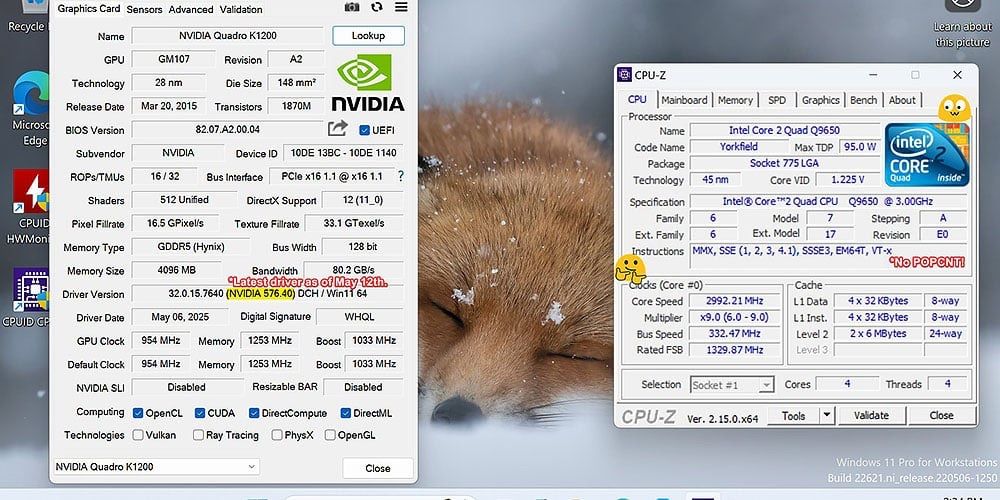Click the Release Date value Mar 20, 2015

(x=169, y=106)
